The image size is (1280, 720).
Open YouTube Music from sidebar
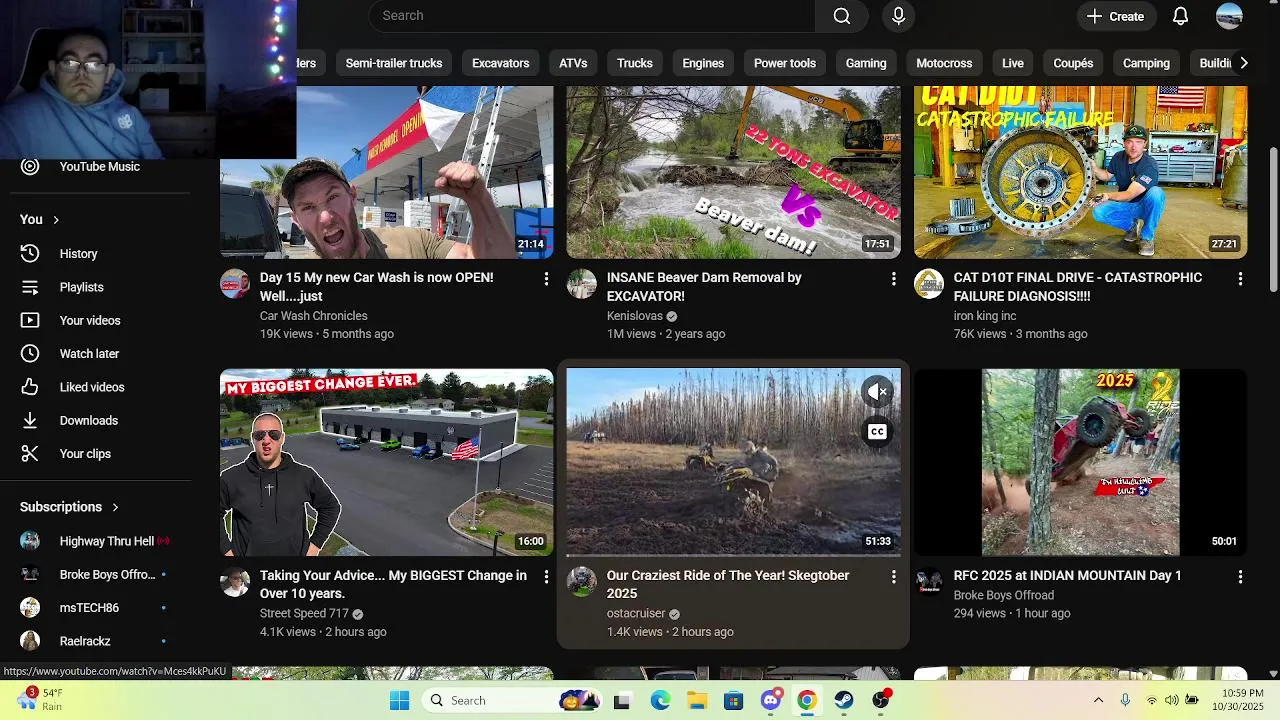pos(98,166)
